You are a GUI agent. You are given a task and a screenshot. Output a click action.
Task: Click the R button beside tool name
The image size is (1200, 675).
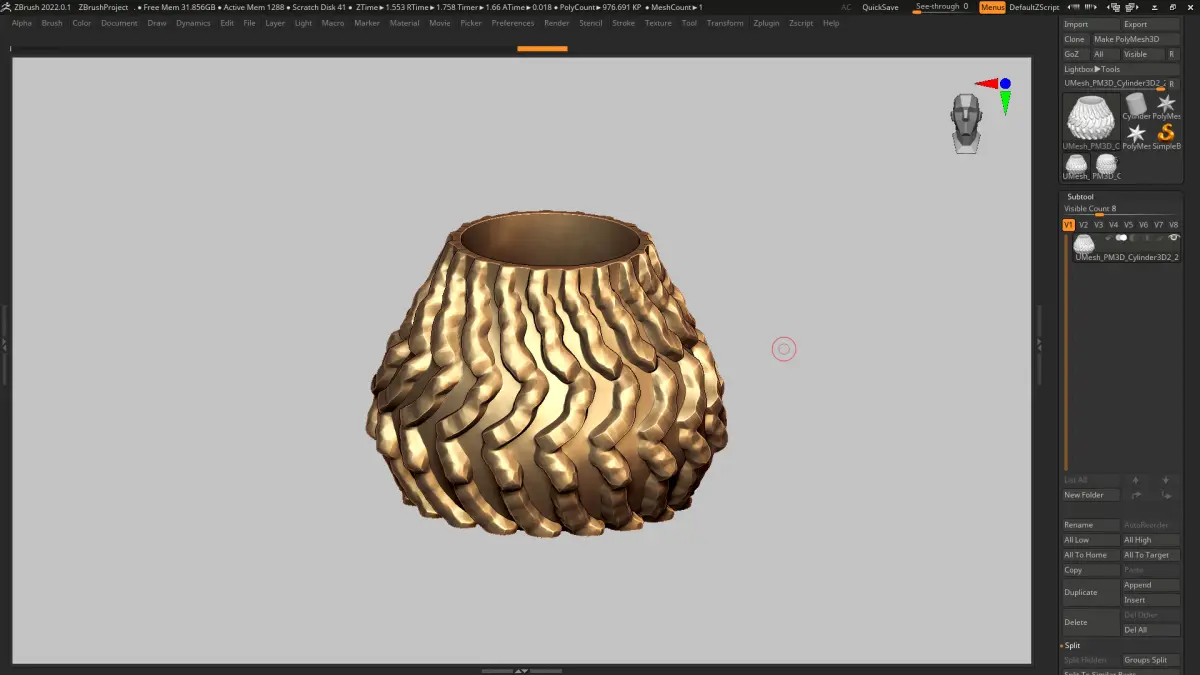tap(1172, 83)
